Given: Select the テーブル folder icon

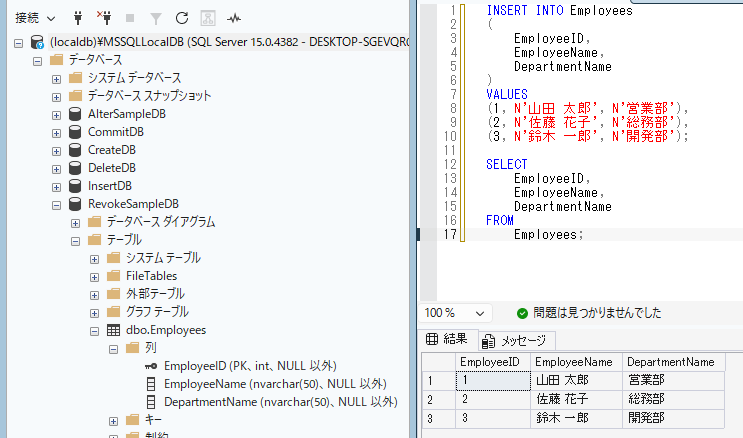Looking at the screenshot, I should 95,239.
